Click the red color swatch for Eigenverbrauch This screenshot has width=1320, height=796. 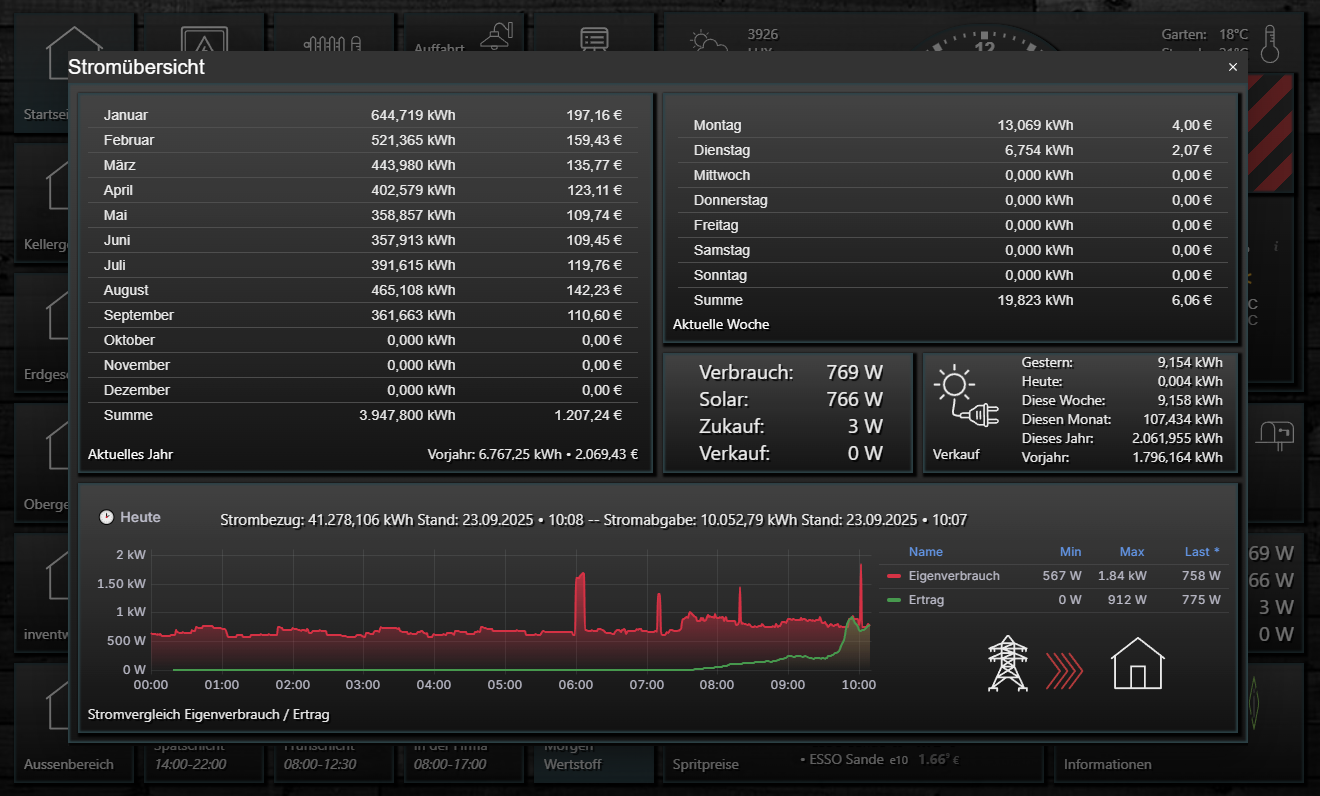click(894, 576)
